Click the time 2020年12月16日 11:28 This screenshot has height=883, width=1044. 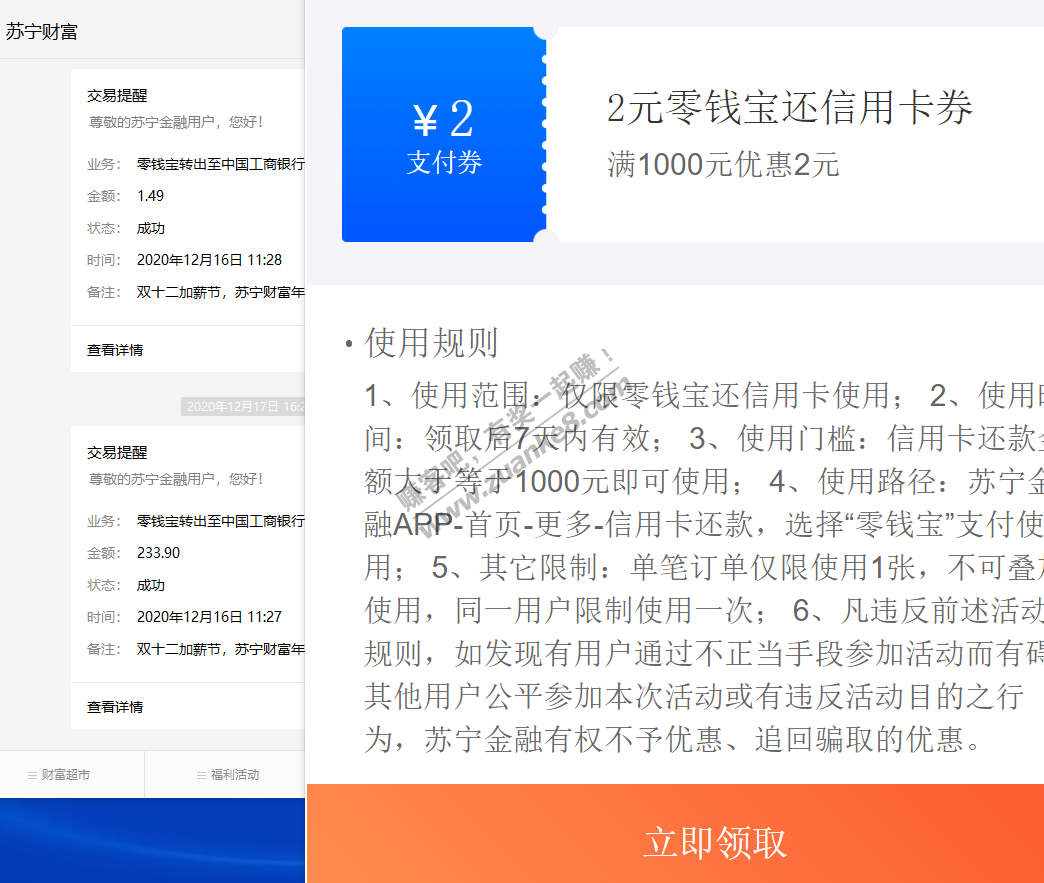pyautogui.click(x=210, y=260)
